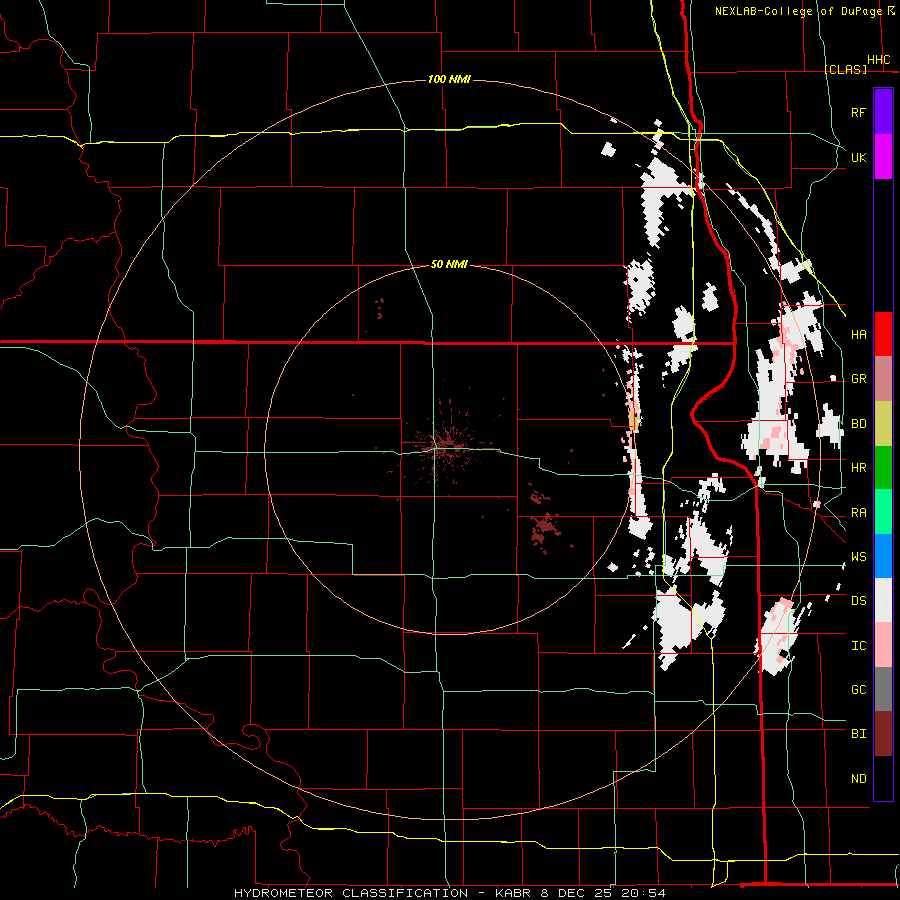
Task: Click the HA legend label
Action: (x=858, y=335)
